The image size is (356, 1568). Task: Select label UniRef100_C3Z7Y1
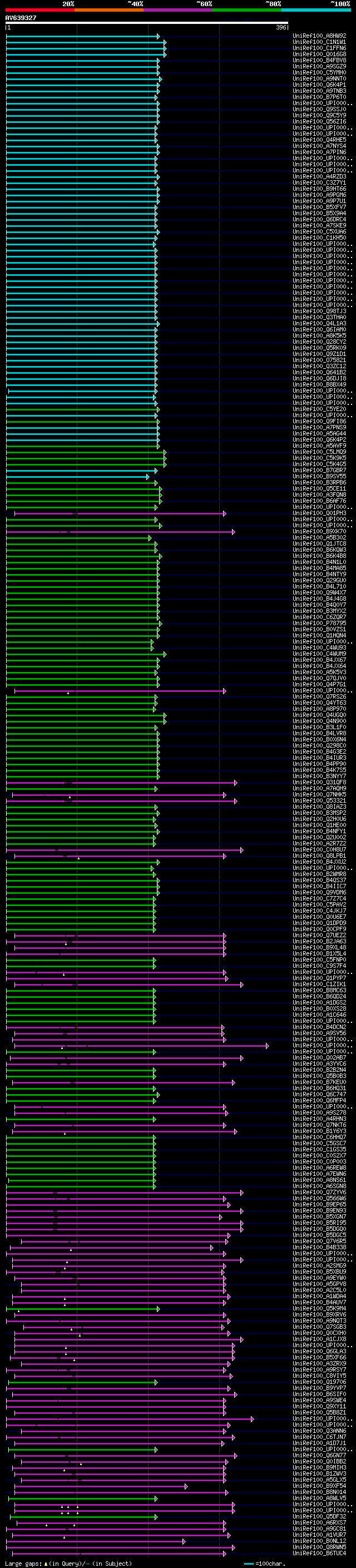click(319, 182)
